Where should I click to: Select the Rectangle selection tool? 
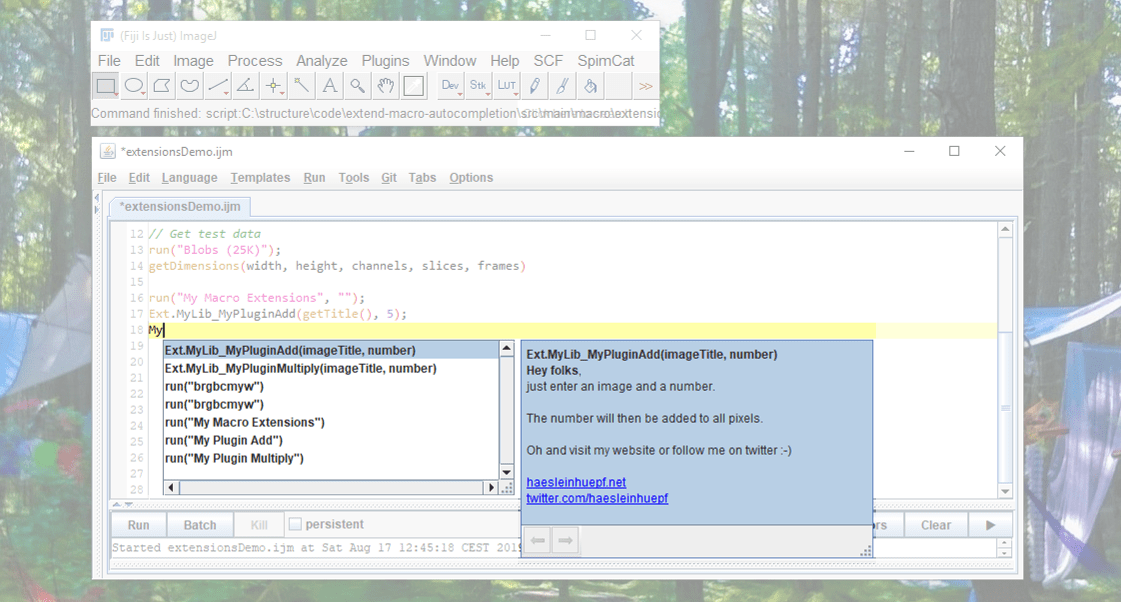[105, 86]
